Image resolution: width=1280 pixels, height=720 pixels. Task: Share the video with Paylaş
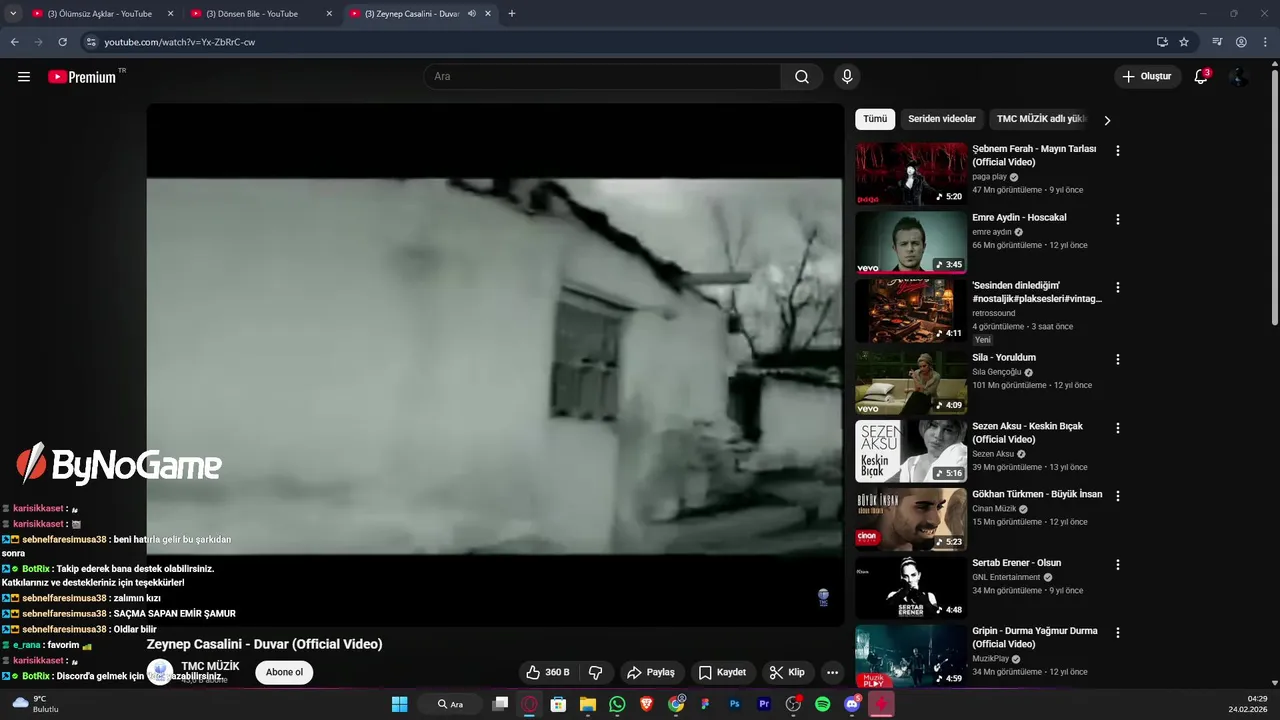coord(650,672)
